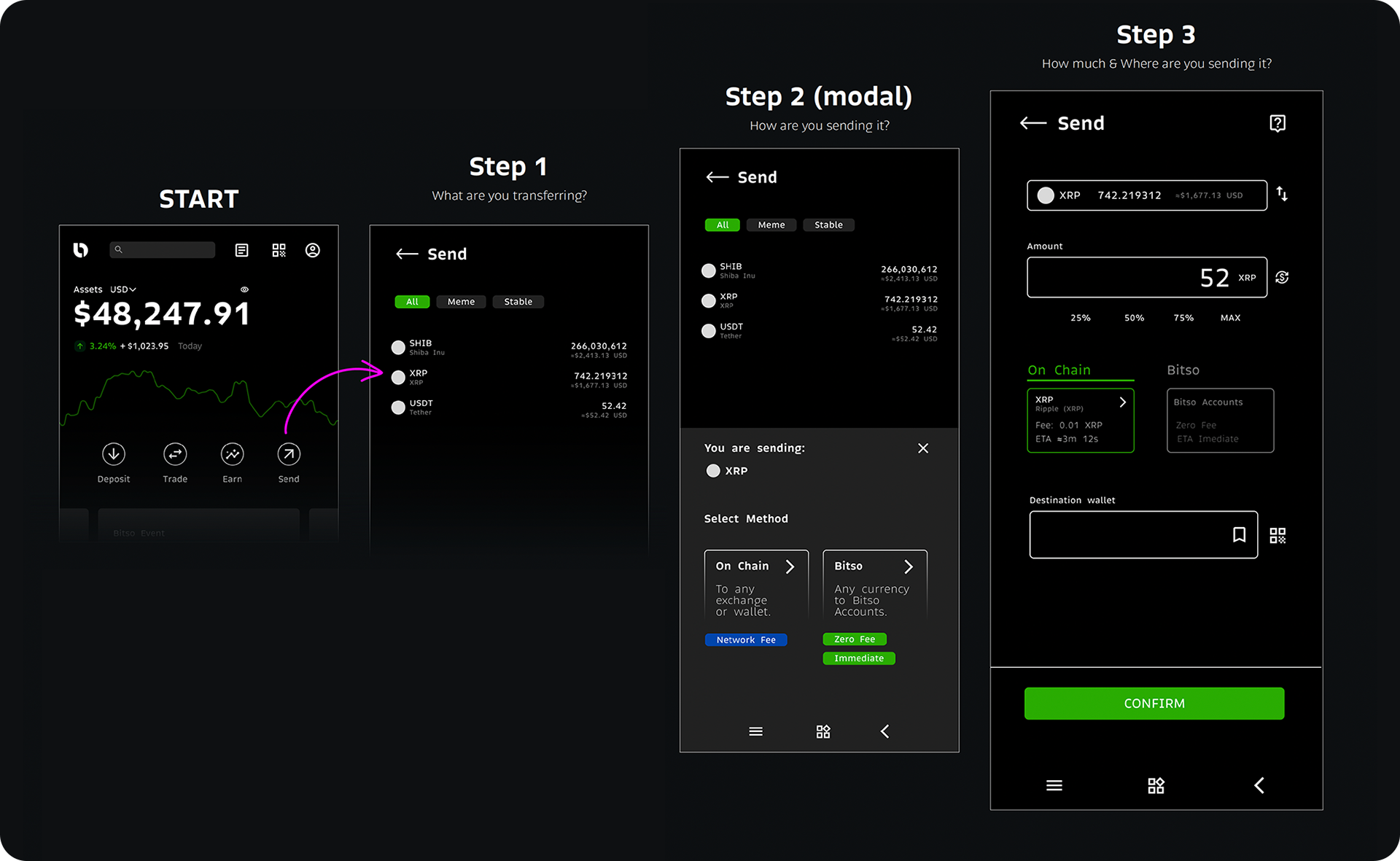This screenshot has height=861, width=1400.
Task: Choose the SHIB asset row in Step 1
Action: [x=509, y=348]
